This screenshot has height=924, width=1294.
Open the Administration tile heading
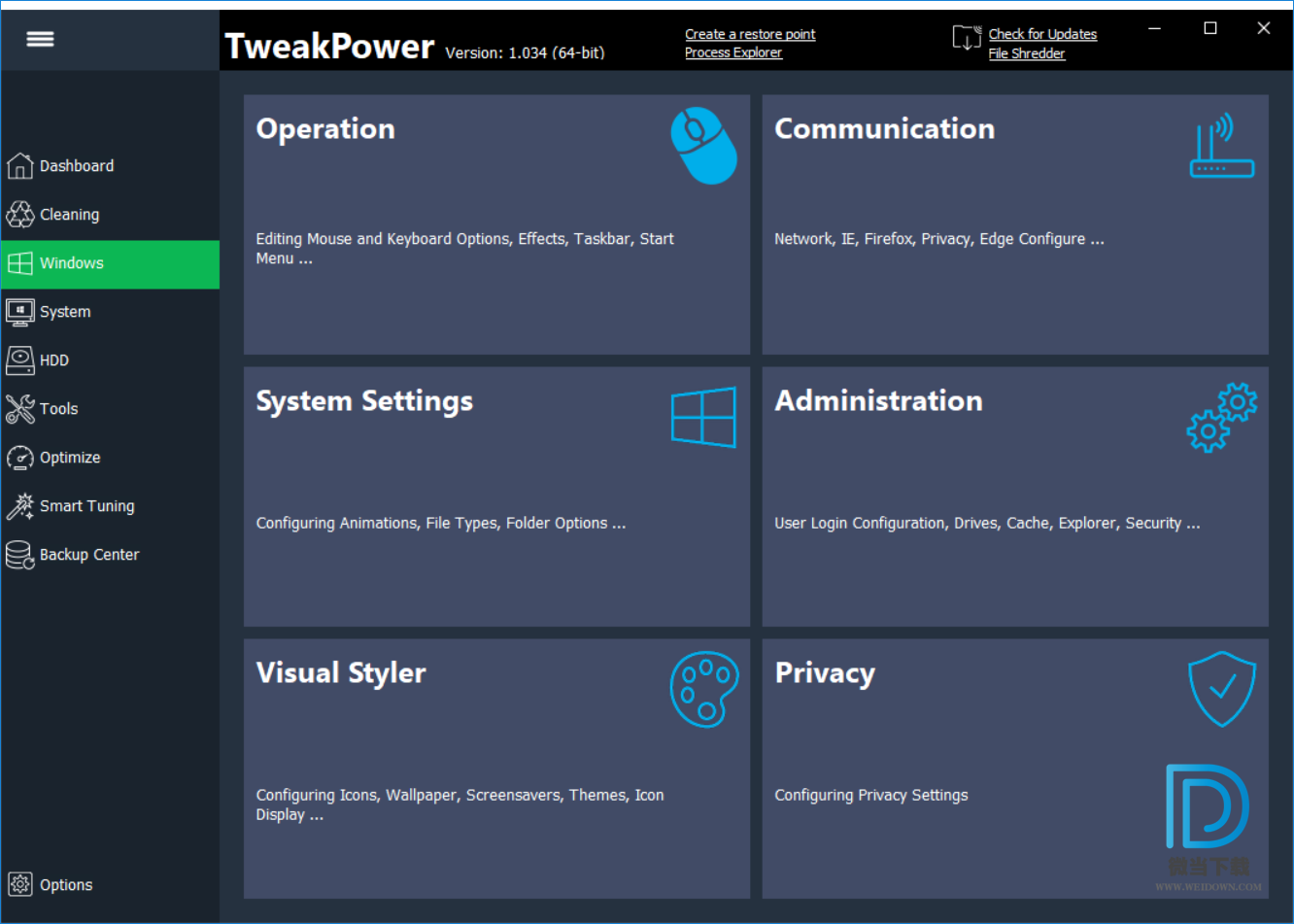pos(878,400)
